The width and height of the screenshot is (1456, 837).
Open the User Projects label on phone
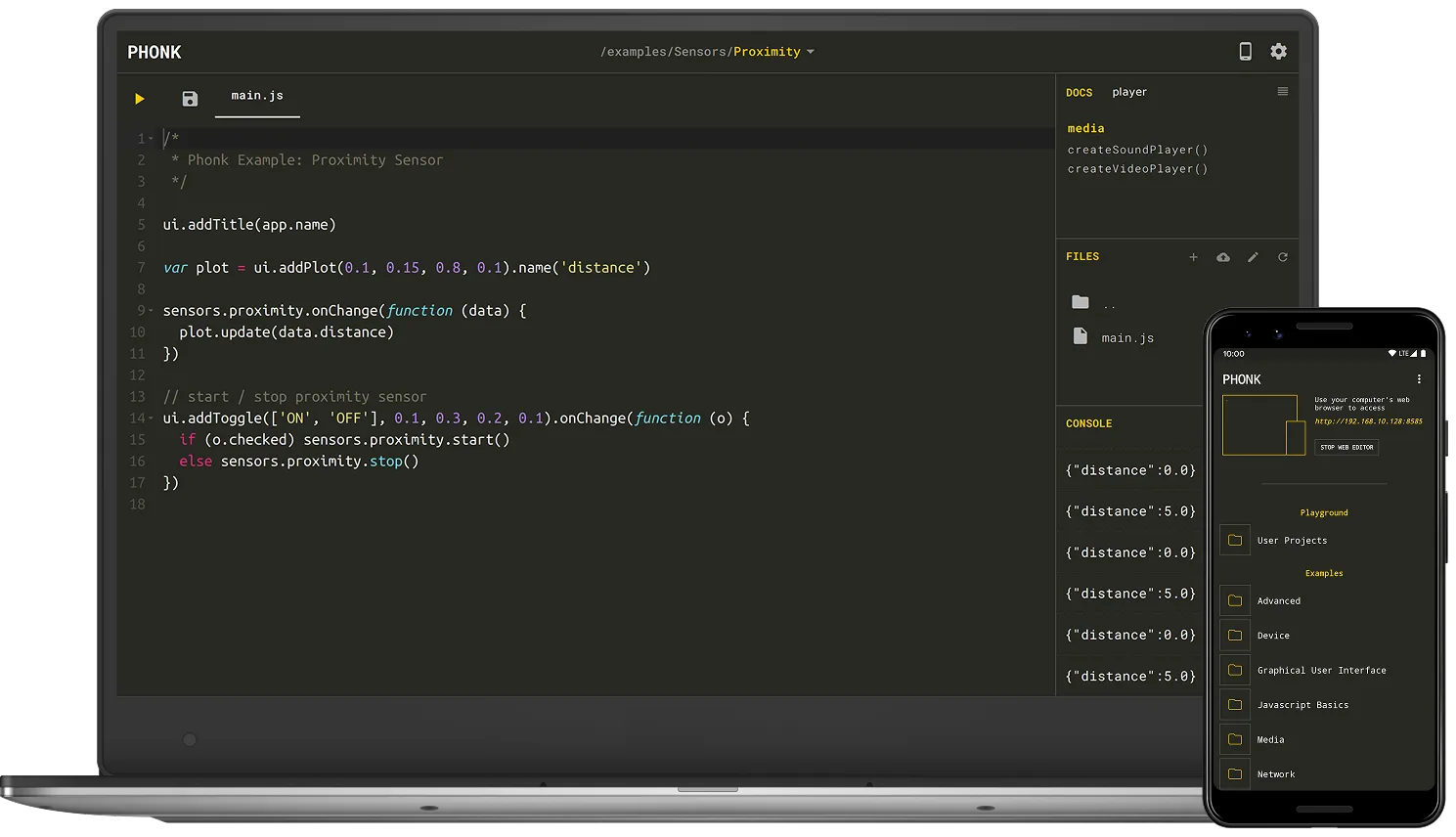coord(1292,541)
